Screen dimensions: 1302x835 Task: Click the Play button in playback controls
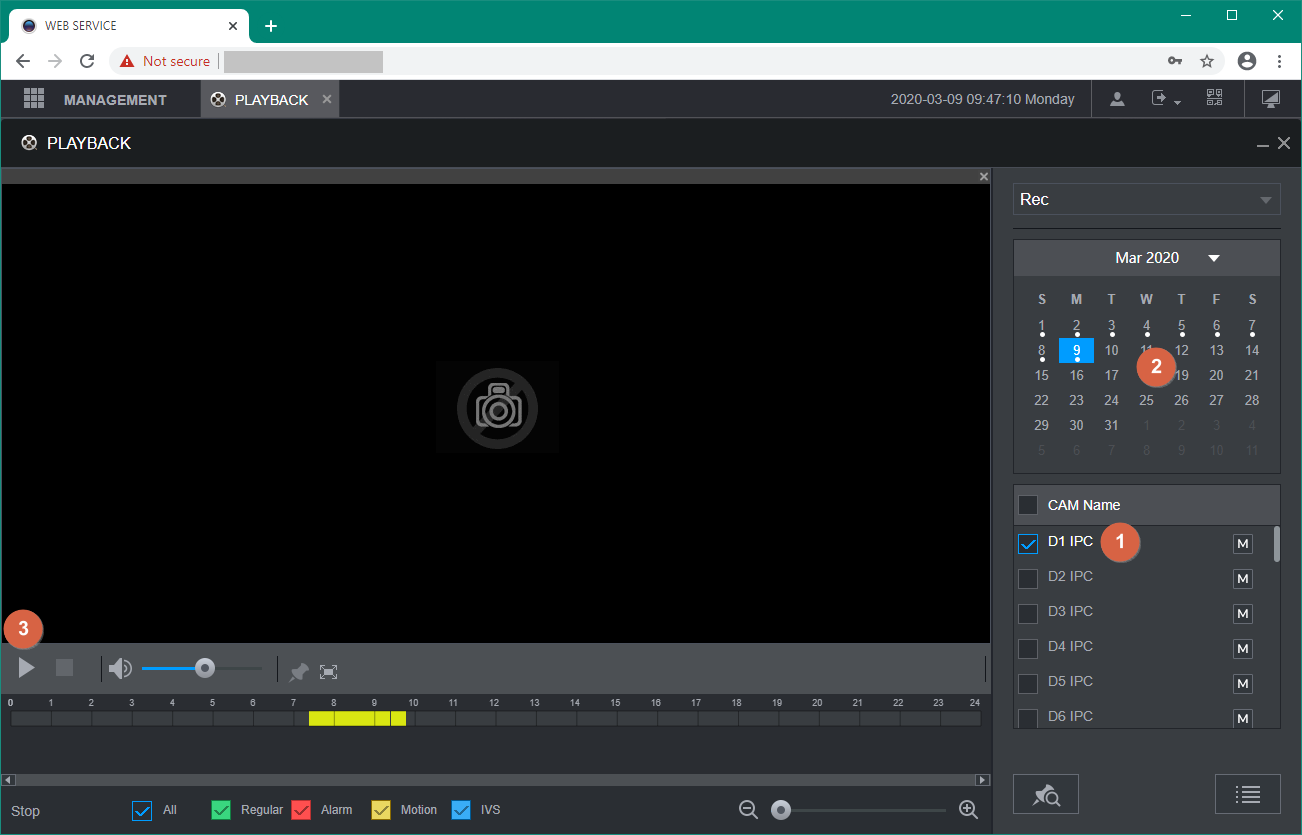(x=27, y=668)
